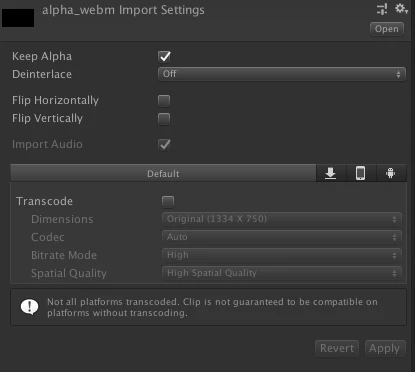This screenshot has width=415, height=372.
Task: Click the Bitrate Mode label
Action: point(64,255)
